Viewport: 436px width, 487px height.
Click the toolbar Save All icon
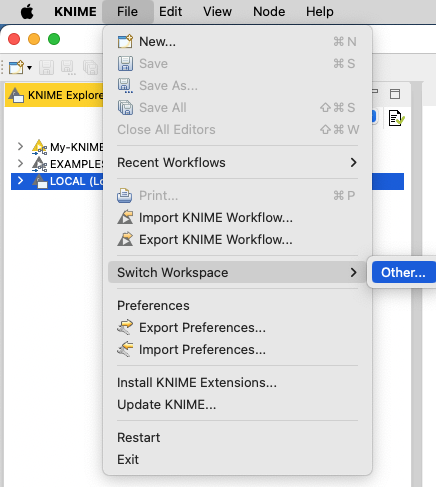[90, 68]
